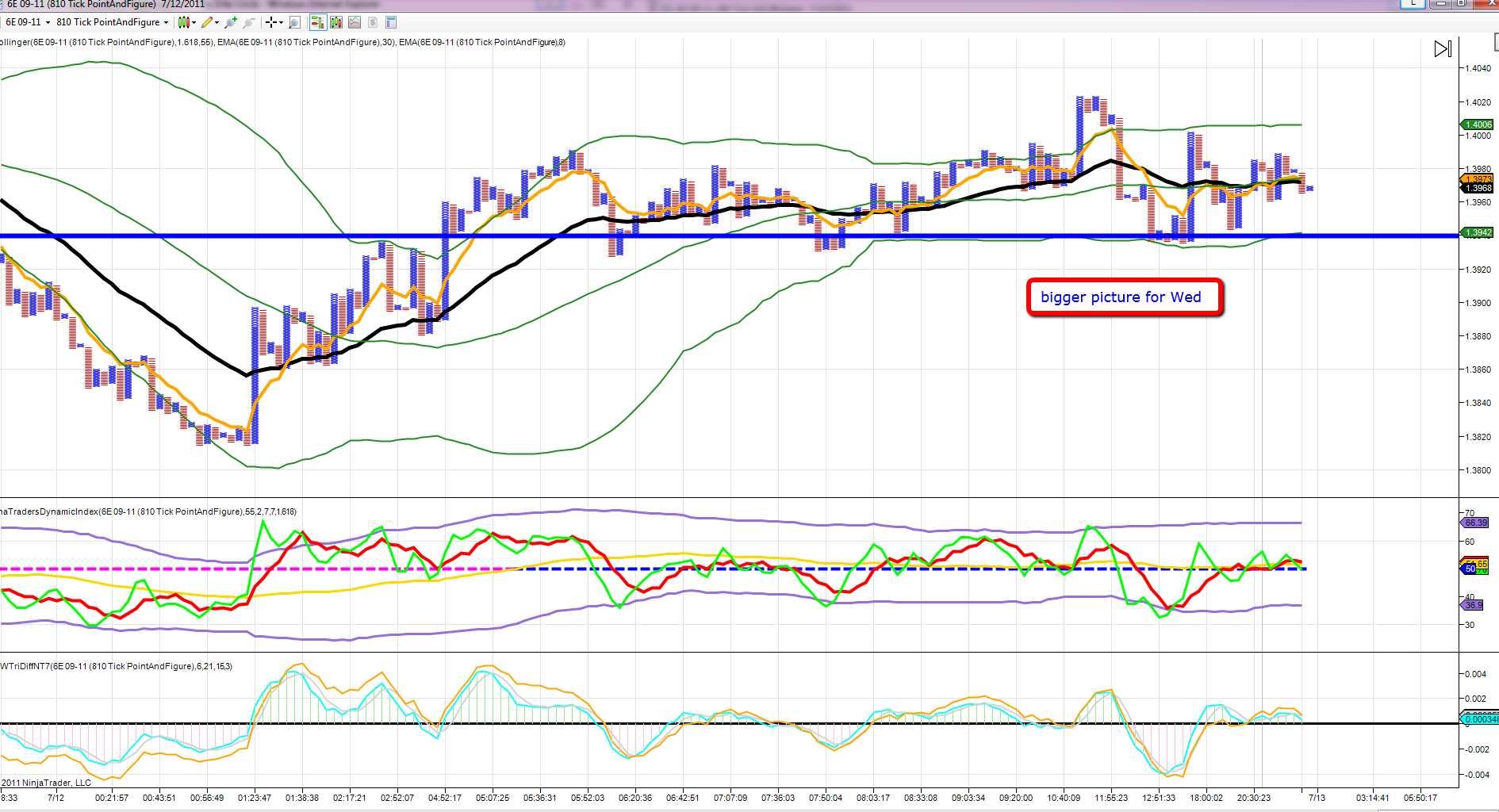
Task: Select the WTriDiffNT7 panel label
Action: tap(117, 666)
